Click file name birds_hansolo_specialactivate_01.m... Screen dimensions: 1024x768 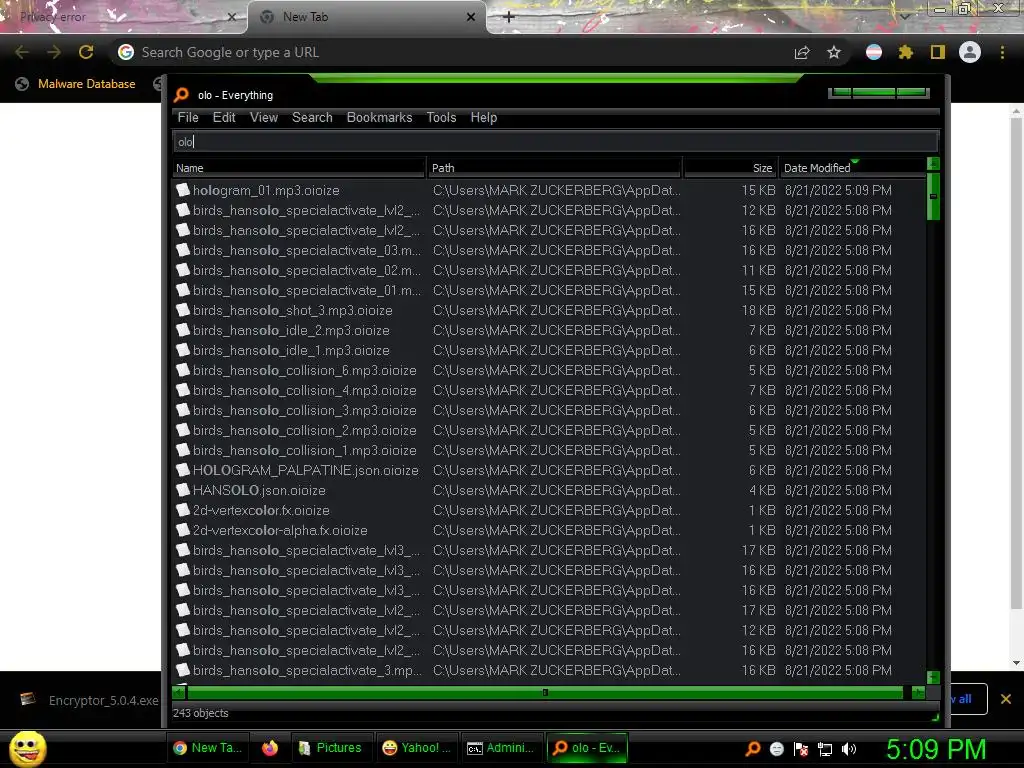307,290
